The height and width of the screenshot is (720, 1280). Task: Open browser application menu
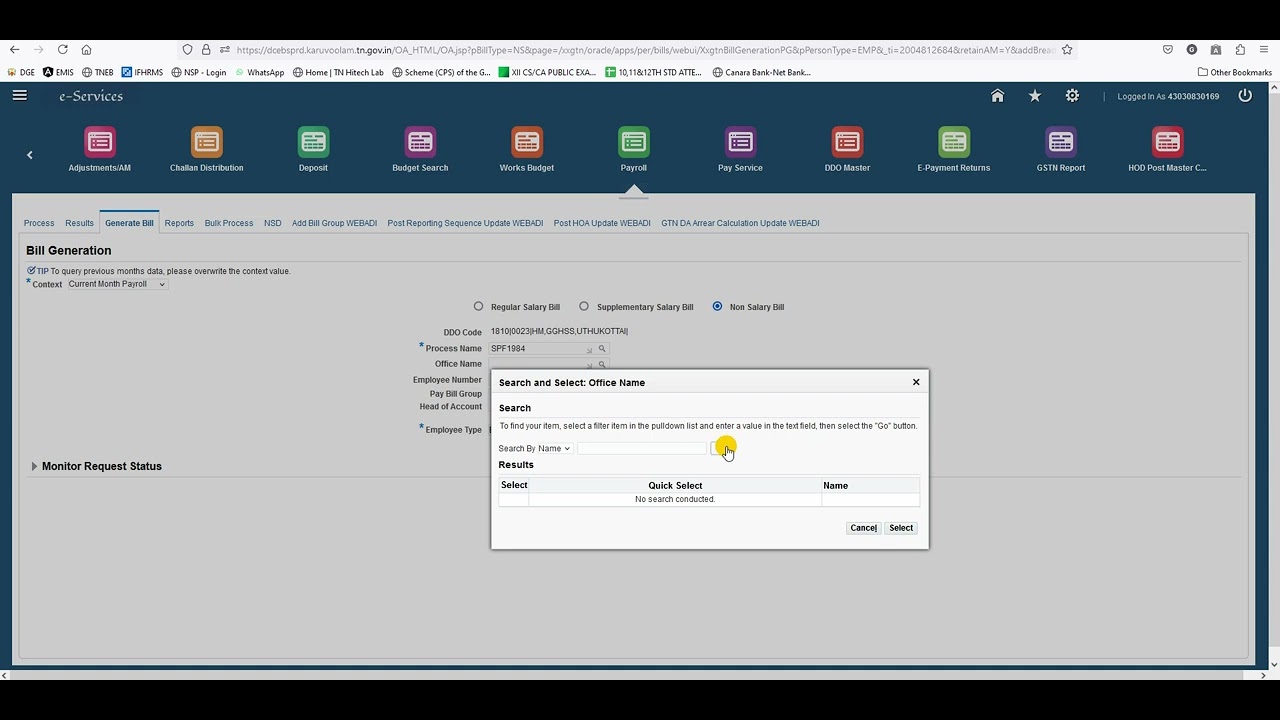point(1264,49)
